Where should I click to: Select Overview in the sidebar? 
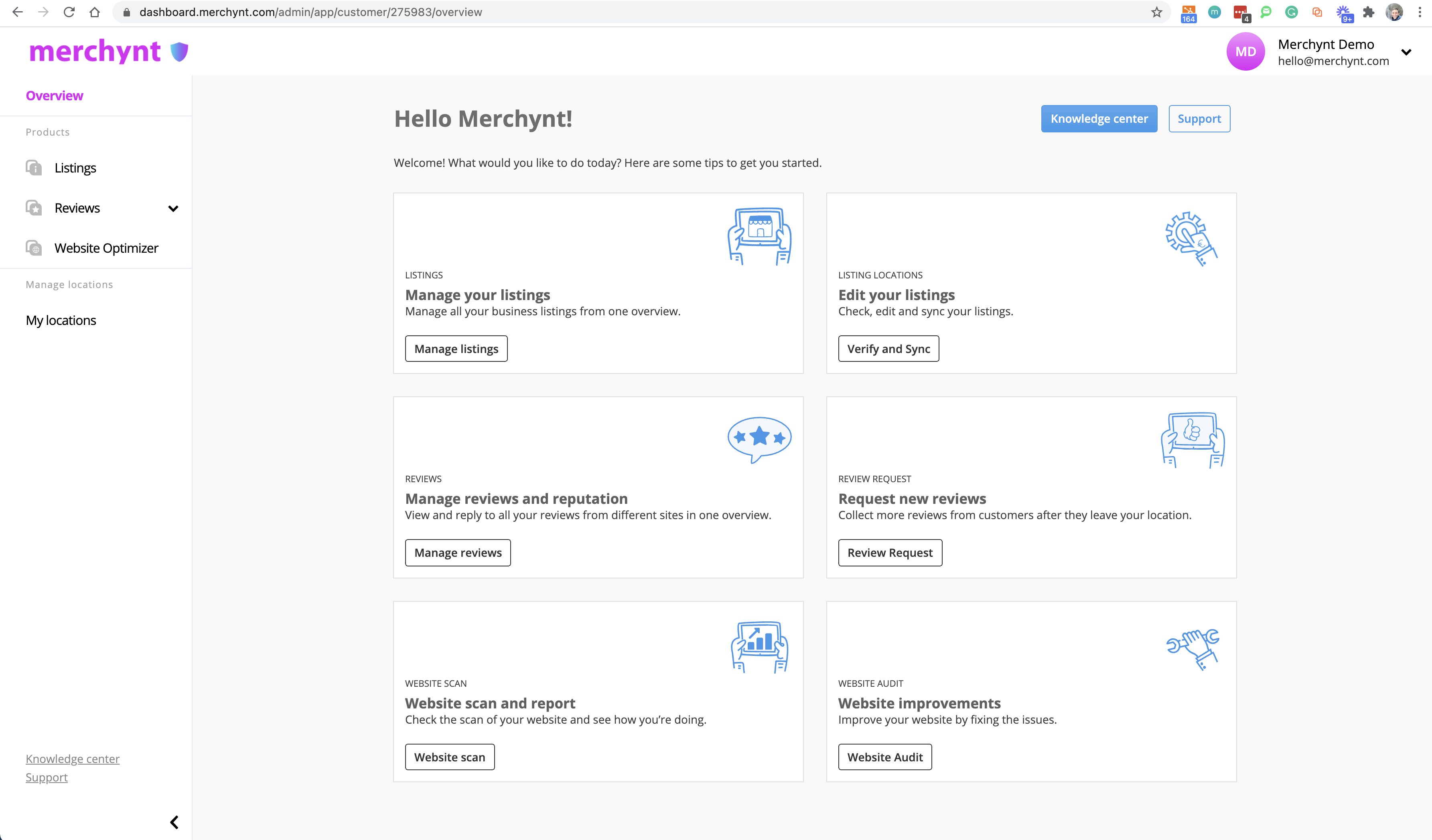[55, 95]
